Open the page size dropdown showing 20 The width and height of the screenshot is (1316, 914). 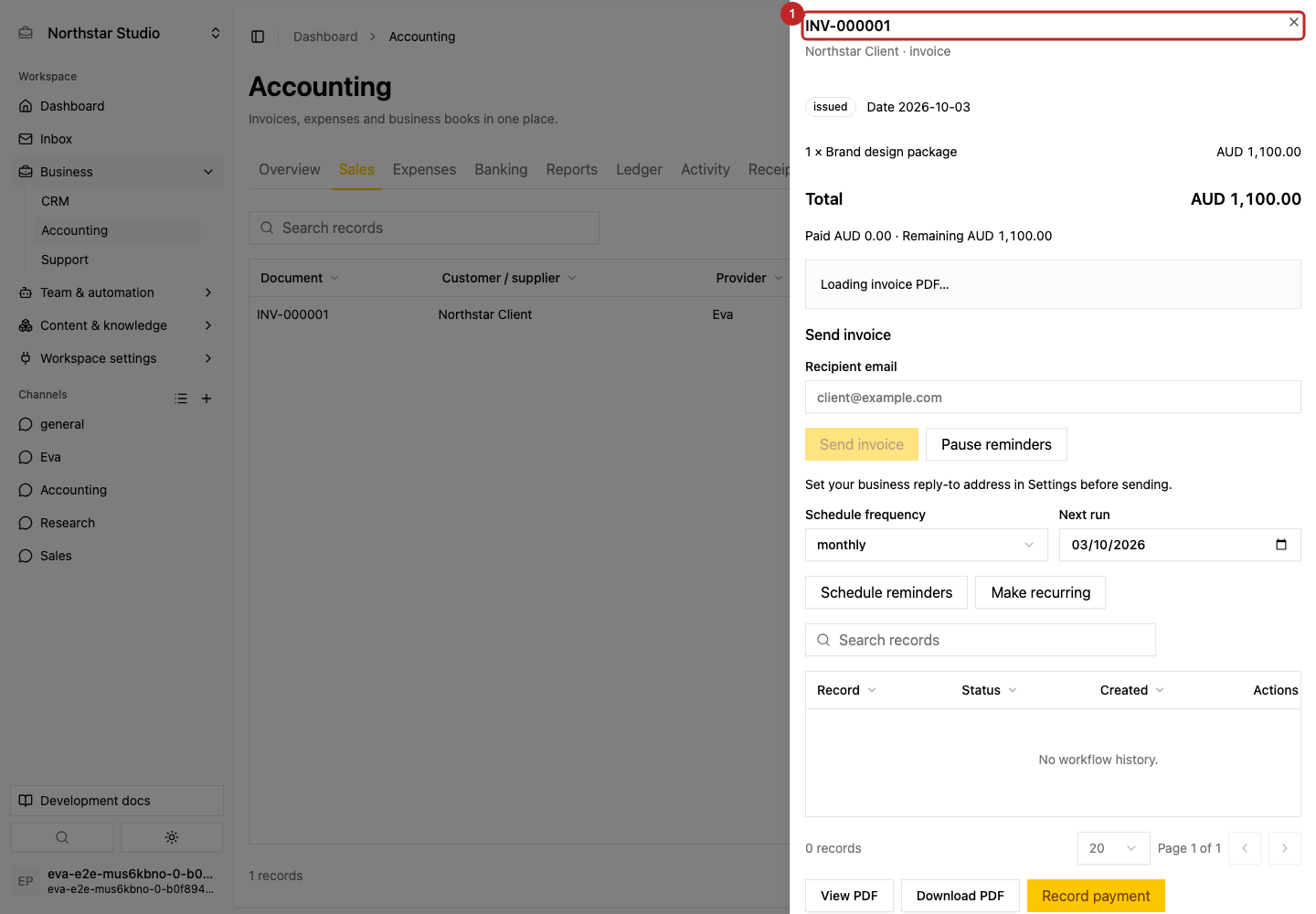pyautogui.click(x=1113, y=848)
